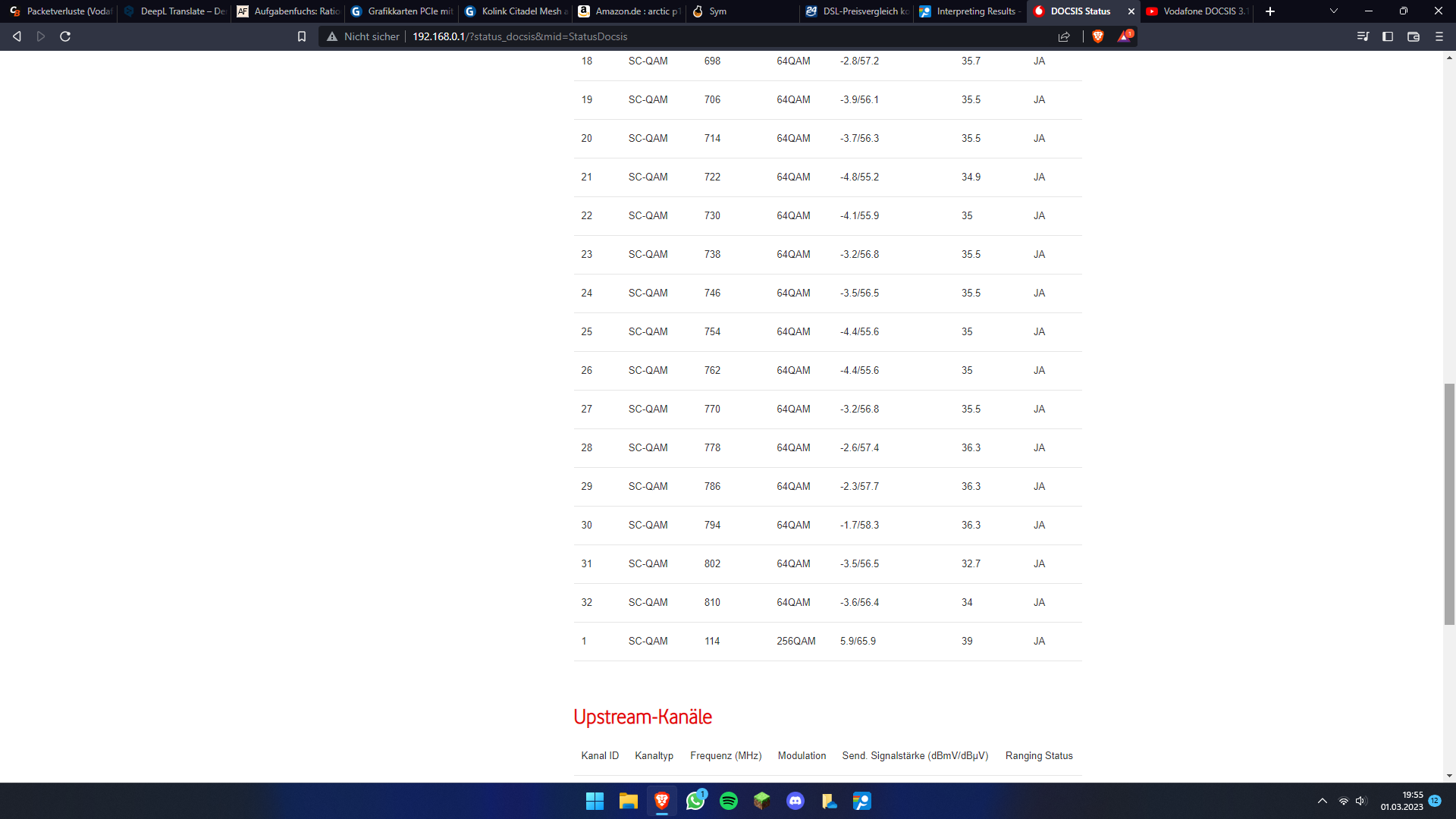Open the browser hamburger menu
This screenshot has height=819, width=1456.
(x=1438, y=36)
